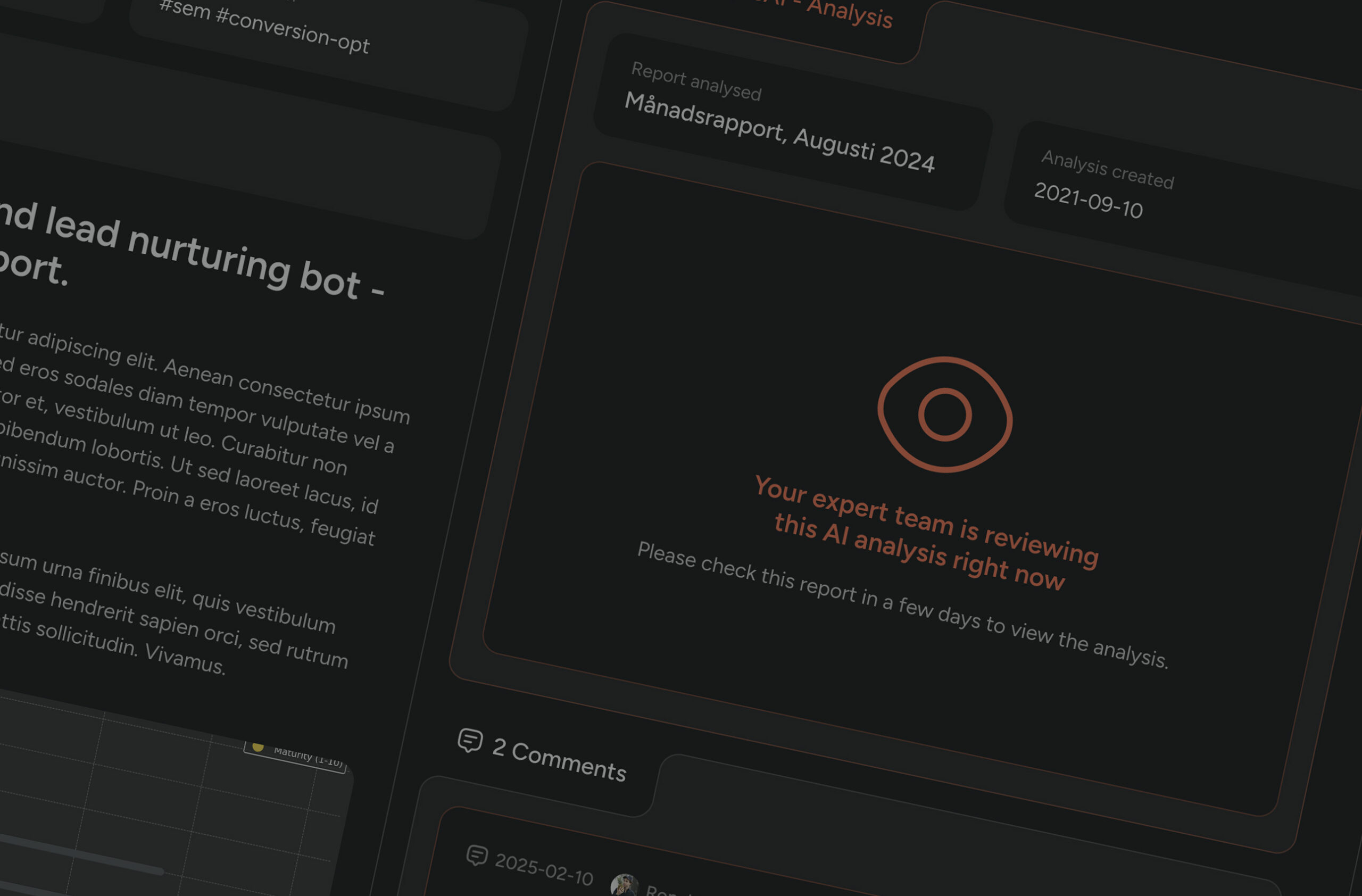
Task: Click the orange eye review icon
Action: click(x=945, y=415)
